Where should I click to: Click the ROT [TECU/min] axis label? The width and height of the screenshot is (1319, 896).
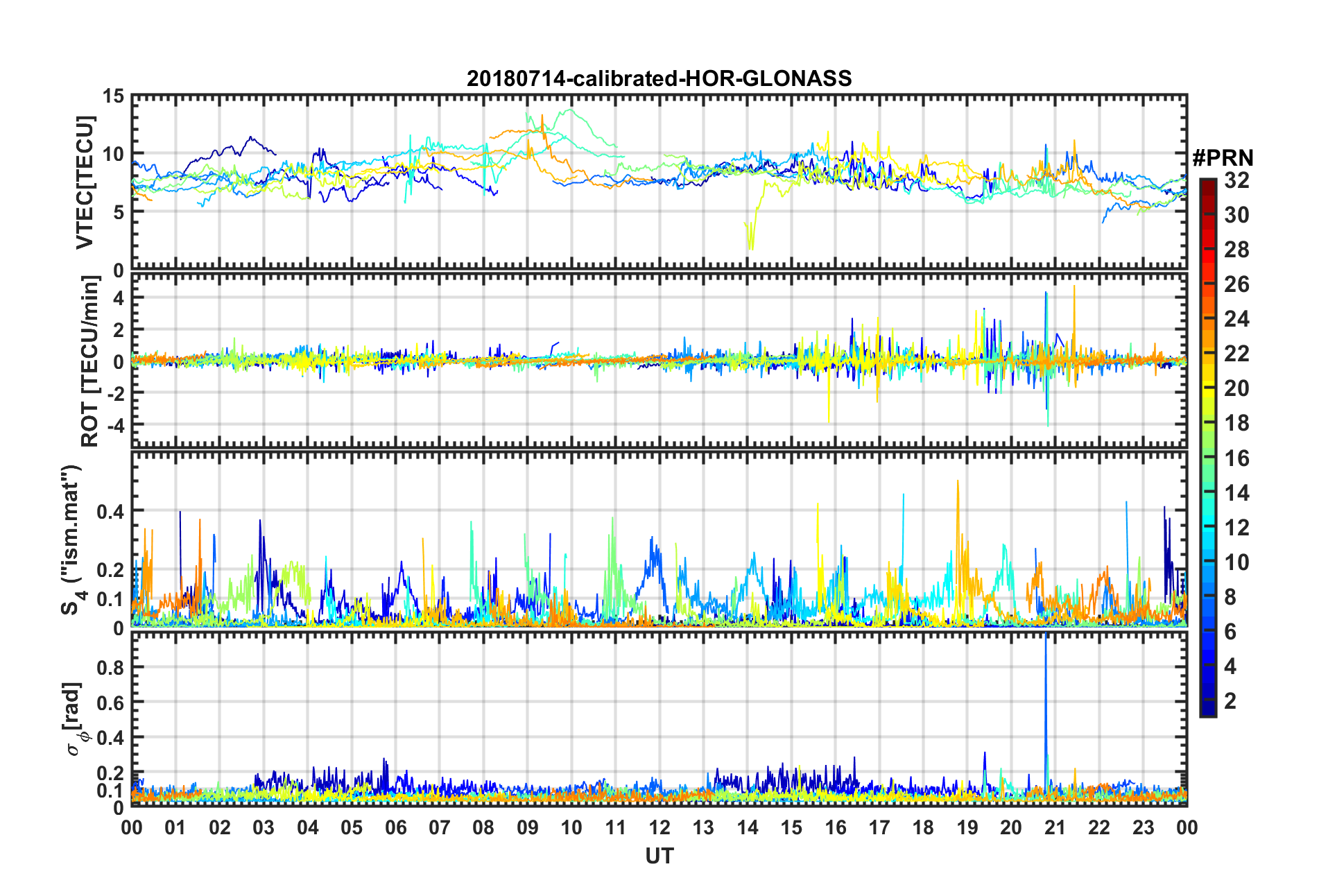(x=89, y=361)
